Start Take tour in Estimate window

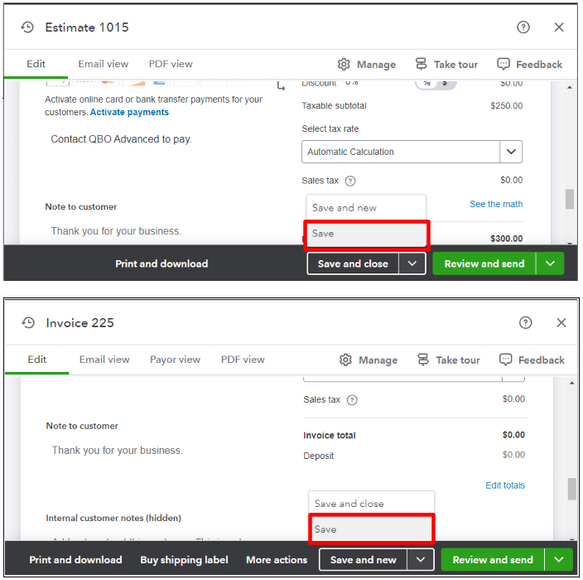pyautogui.click(x=447, y=64)
